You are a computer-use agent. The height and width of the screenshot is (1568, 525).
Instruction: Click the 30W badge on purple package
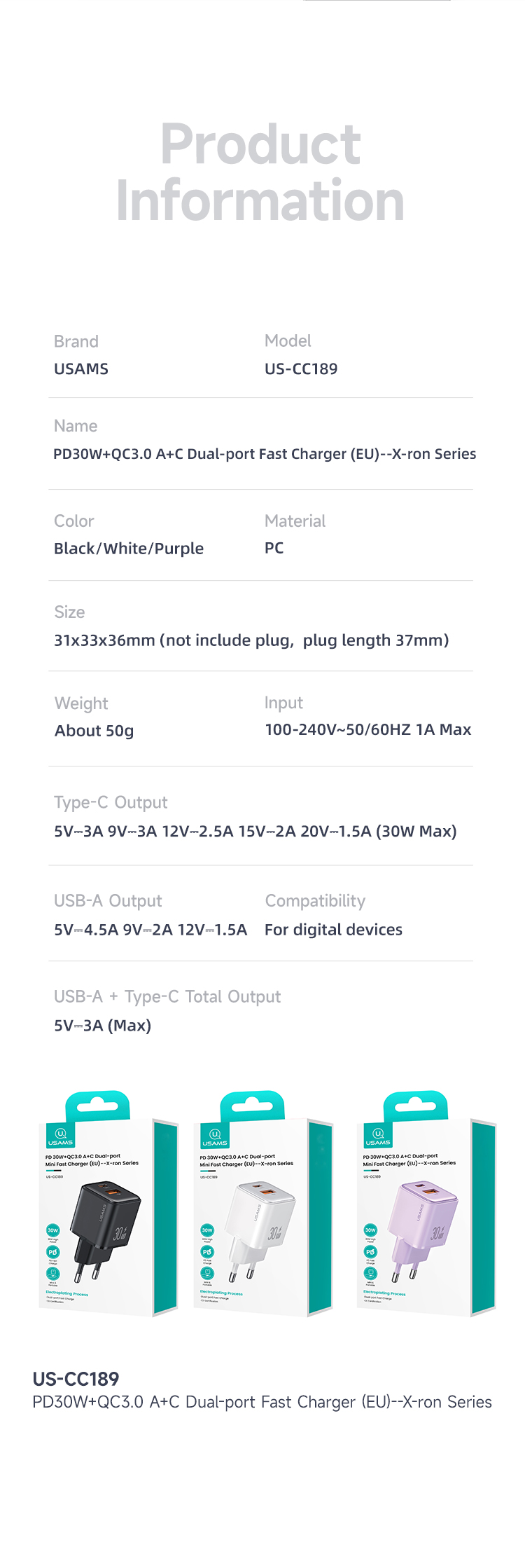point(370,1230)
